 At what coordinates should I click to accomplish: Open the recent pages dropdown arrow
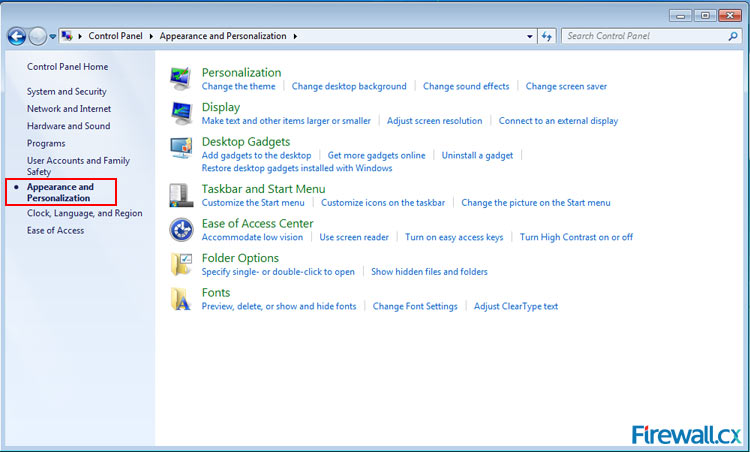point(53,36)
